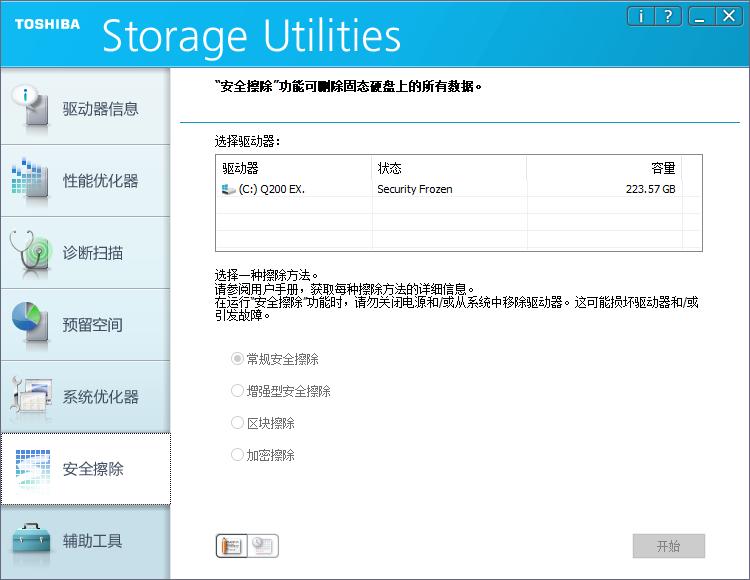This screenshot has width=750, height=580.
Task: Click the 选择驱动器: label
Action: (247, 142)
